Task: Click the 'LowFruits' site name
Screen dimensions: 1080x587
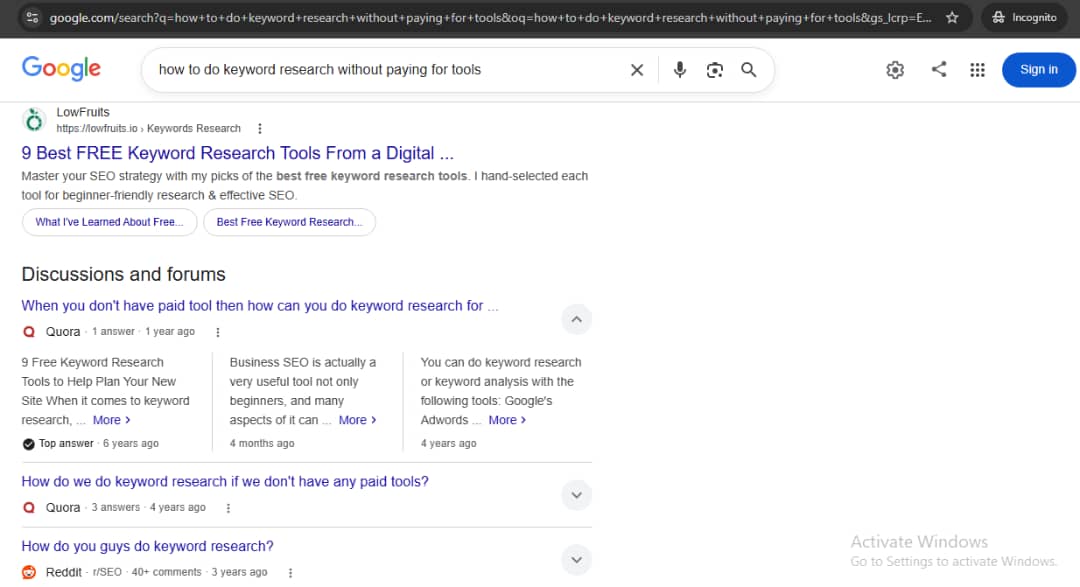Action: [83, 112]
